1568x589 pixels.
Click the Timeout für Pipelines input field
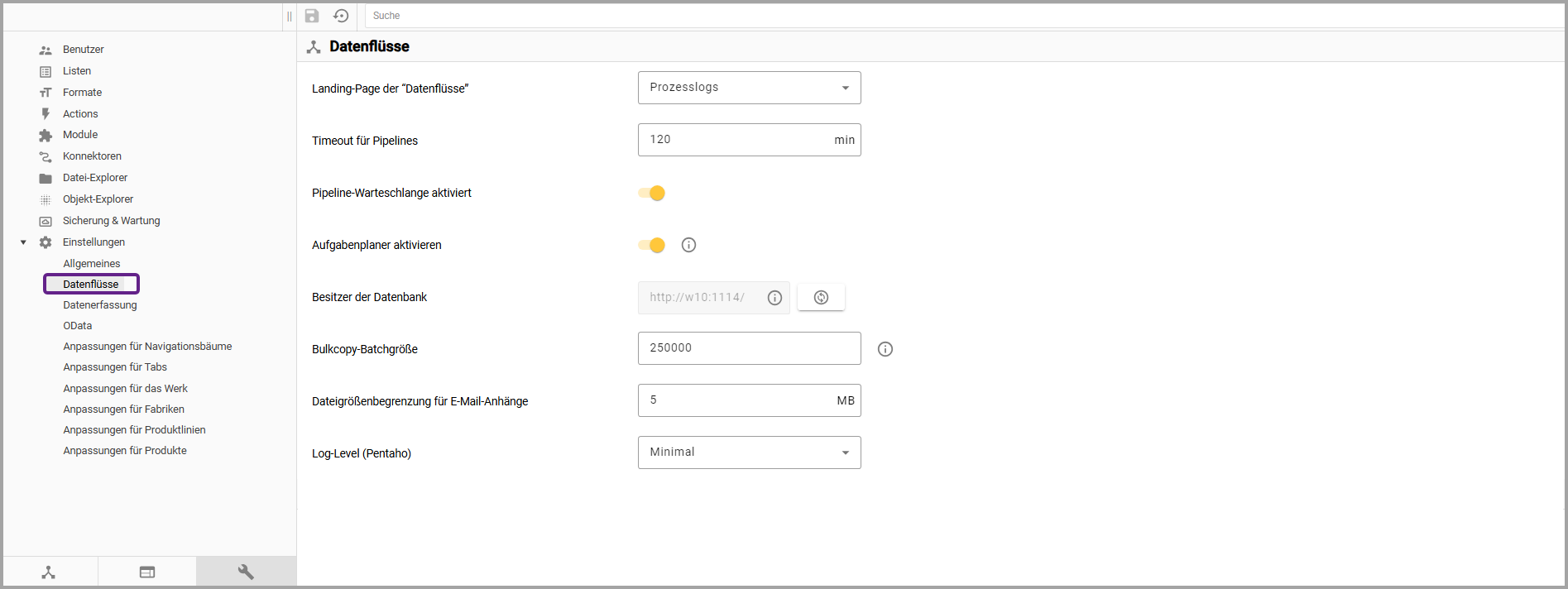pyautogui.click(x=732, y=140)
